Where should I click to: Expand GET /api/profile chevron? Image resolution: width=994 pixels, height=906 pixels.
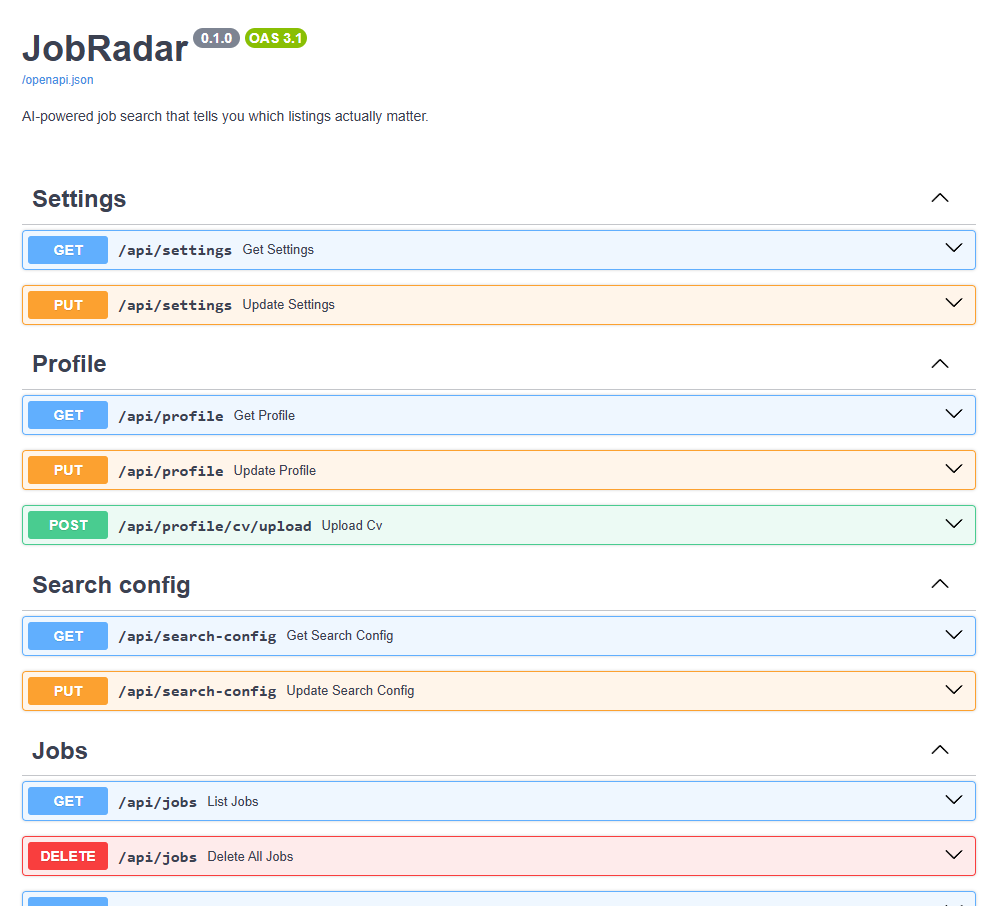(953, 414)
